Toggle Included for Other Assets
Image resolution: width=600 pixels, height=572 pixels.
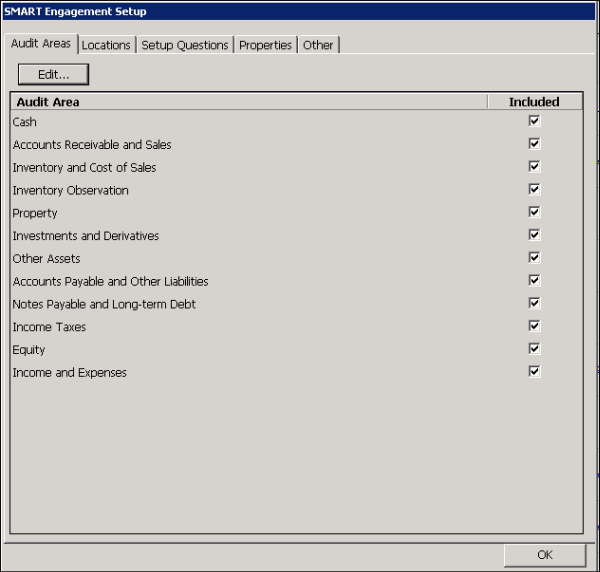[x=534, y=257]
